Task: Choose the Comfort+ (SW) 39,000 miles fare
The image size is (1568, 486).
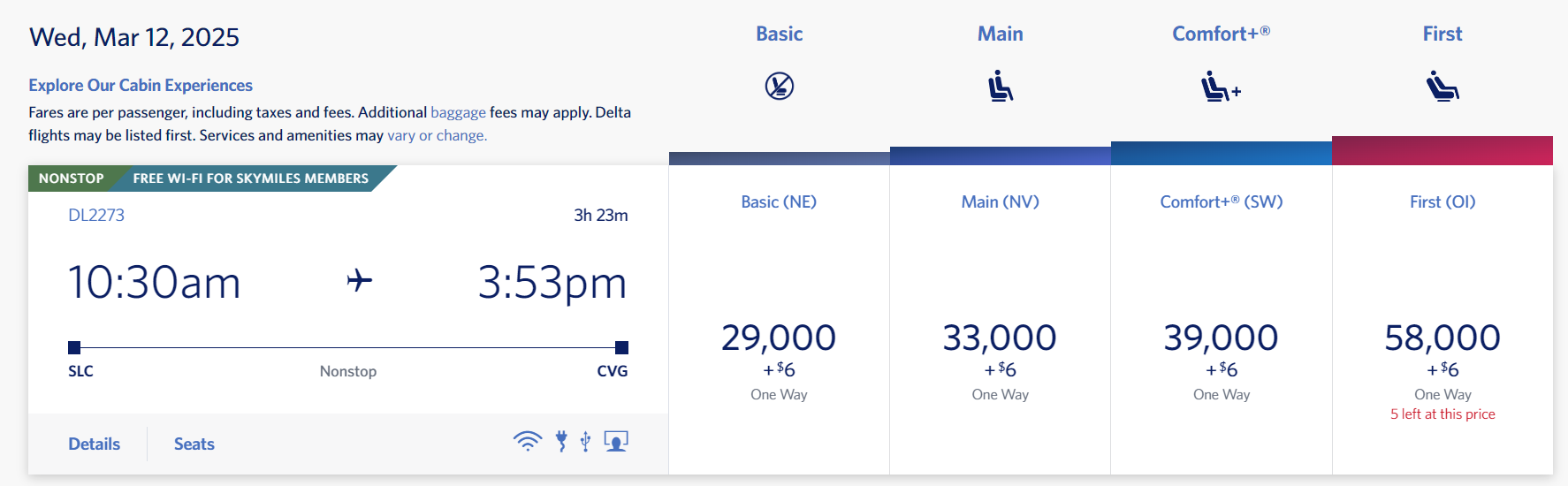Action: pos(1221,338)
